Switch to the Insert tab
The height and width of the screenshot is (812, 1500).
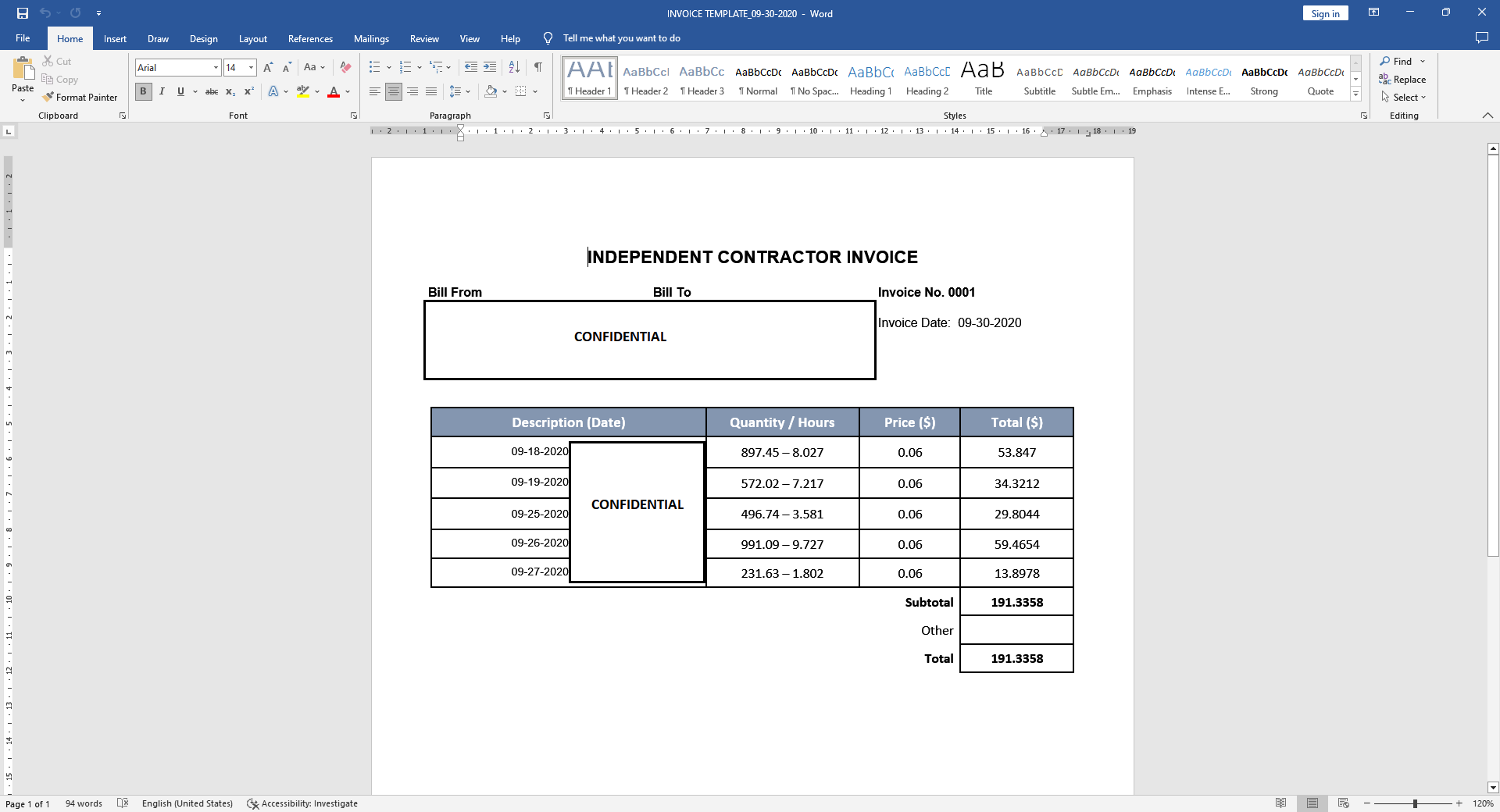(115, 38)
